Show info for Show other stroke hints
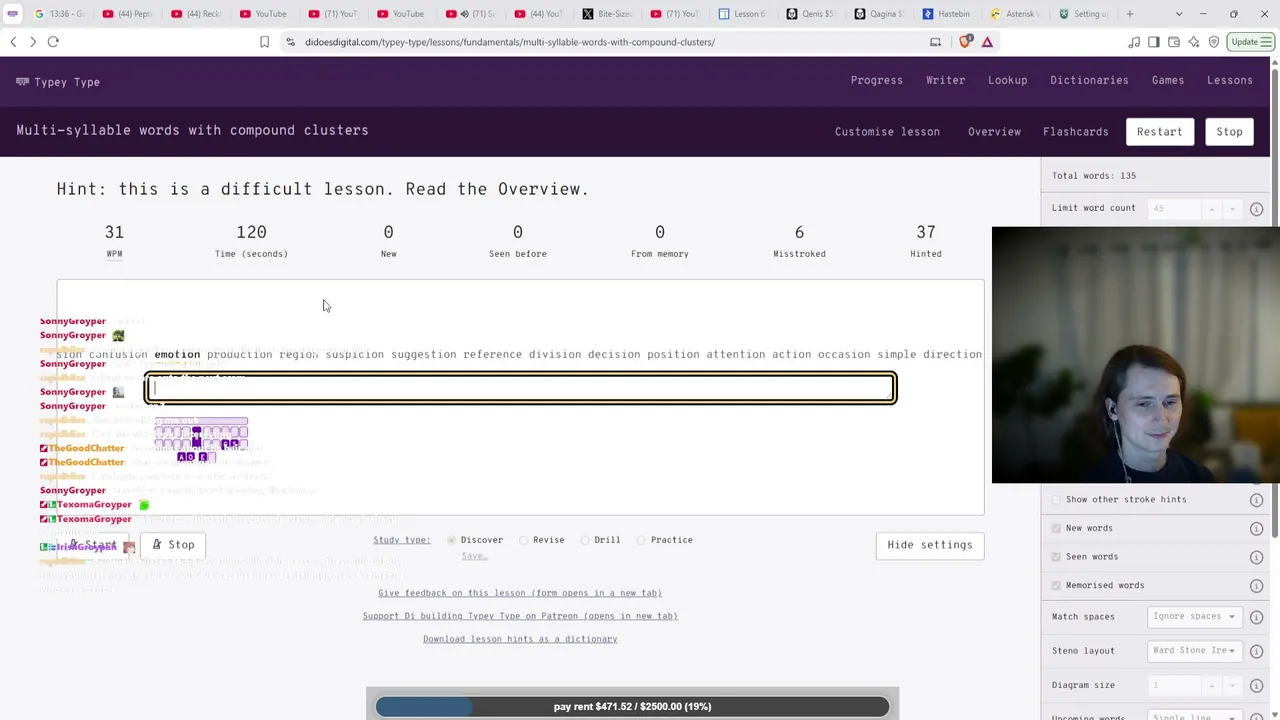Viewport: 1280px width, 720px height. pos(1256,500)
